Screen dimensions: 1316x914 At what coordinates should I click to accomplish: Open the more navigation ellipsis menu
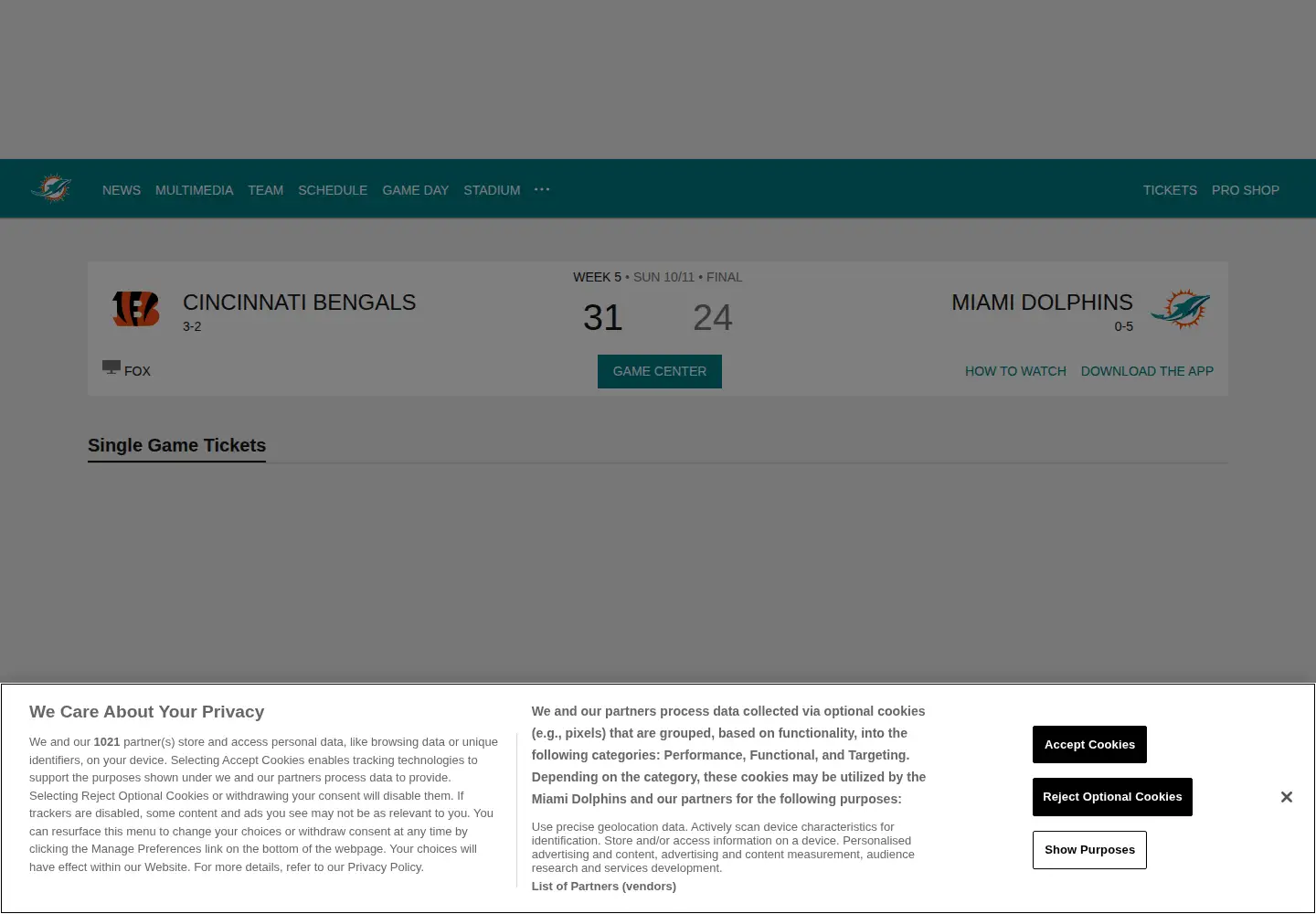(x=542, y=189)
